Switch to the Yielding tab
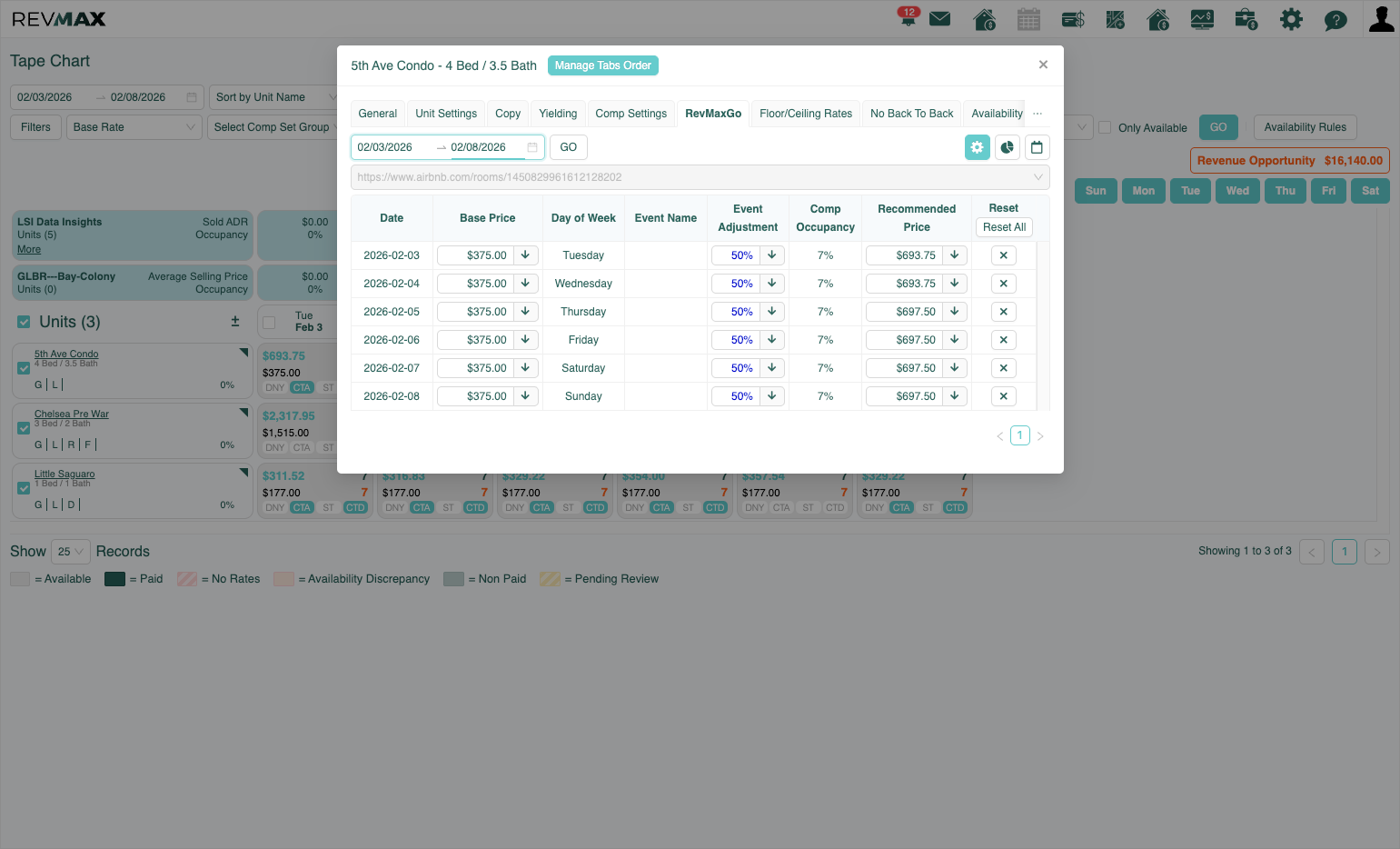This screenshot has height=849, width=1400. click(x=558, y=114)
